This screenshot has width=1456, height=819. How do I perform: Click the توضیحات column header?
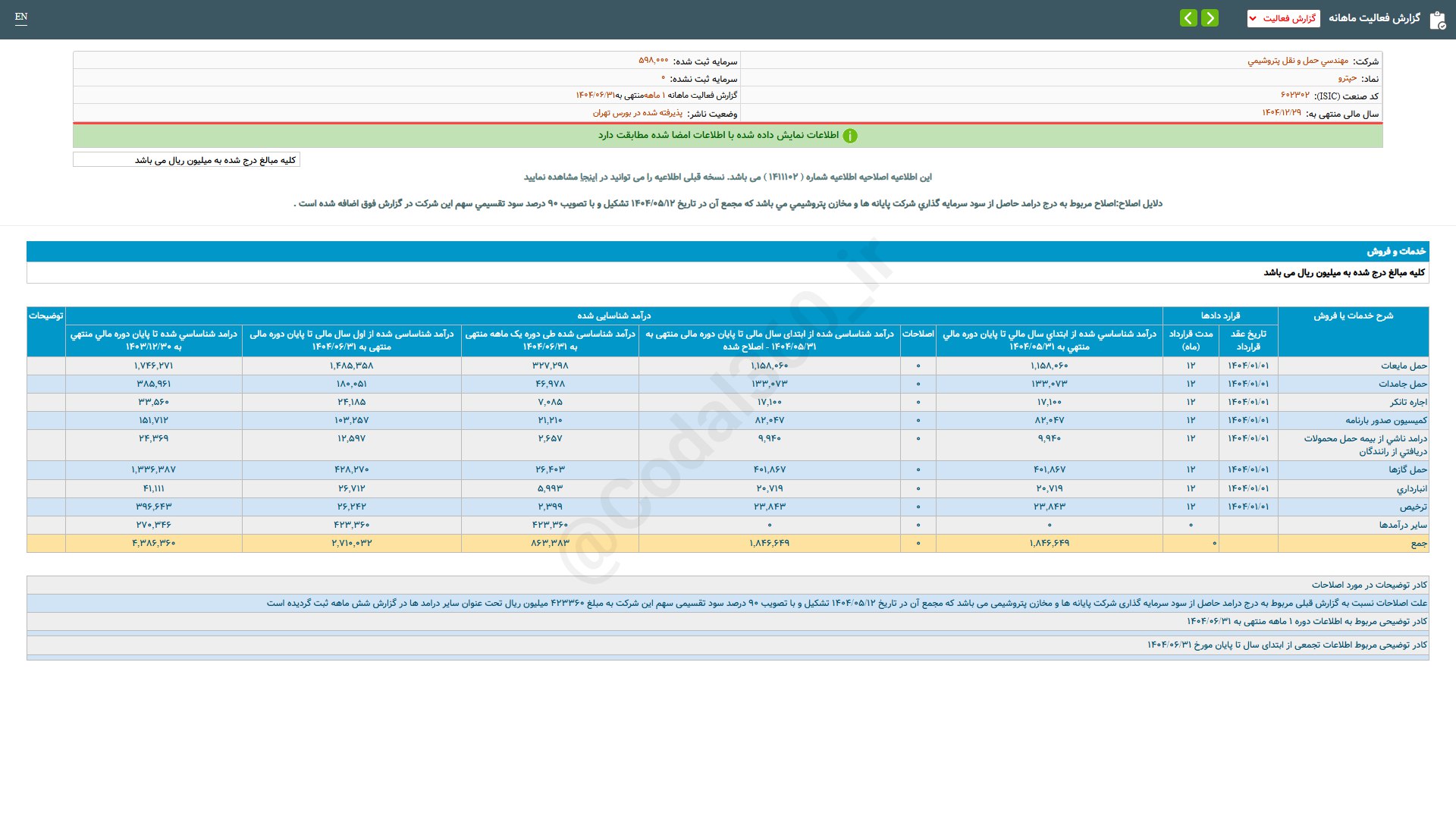[x=45, y=315]
